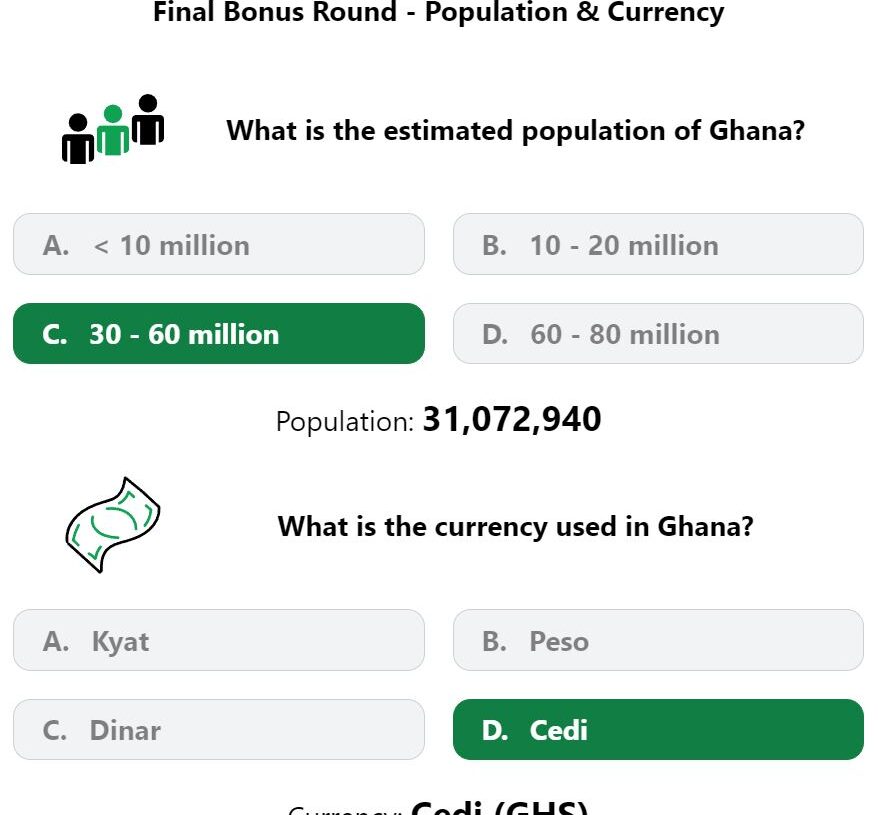Click the three-people population icon
This screenshot has width=878, height=815.
113,129
